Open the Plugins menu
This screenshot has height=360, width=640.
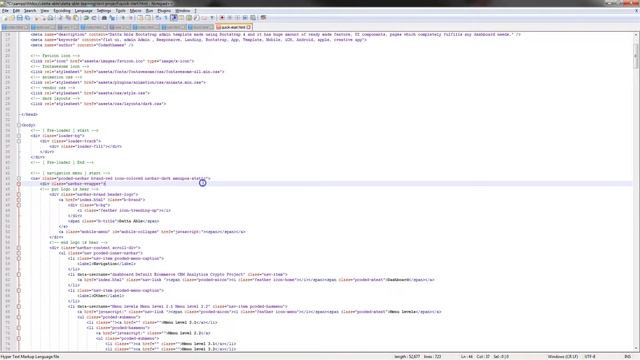pyautogui.click(x=164, y=11)
